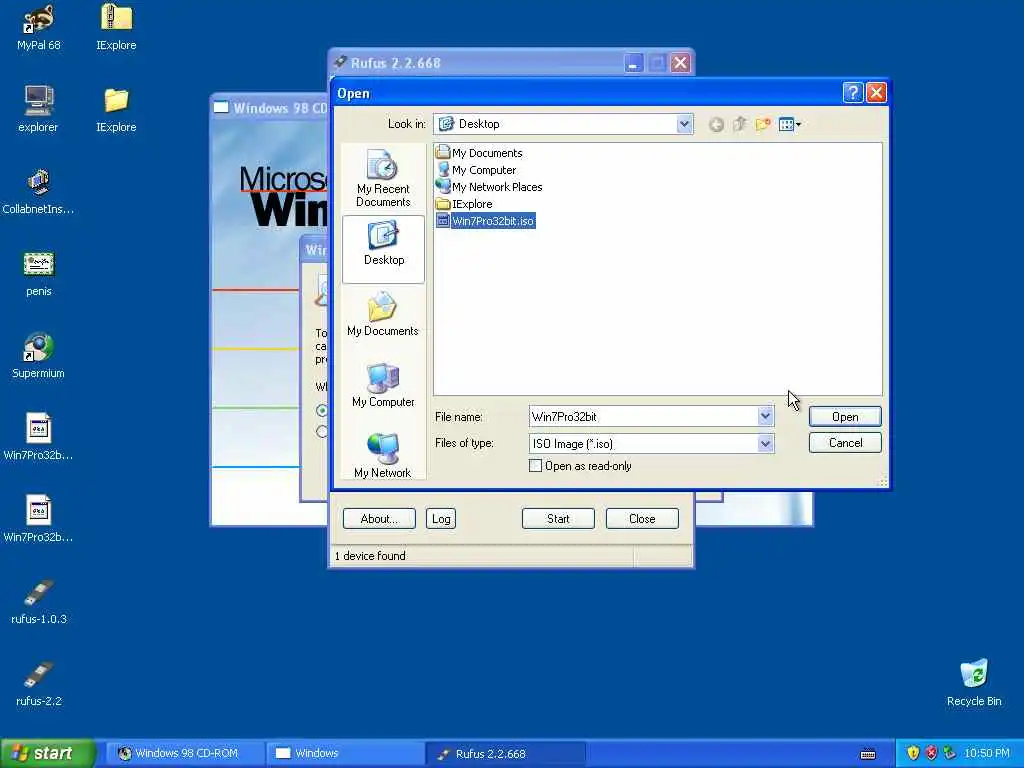Open the View Menu button
This screenshot has width=1024, height=768.
pos(790,124)
